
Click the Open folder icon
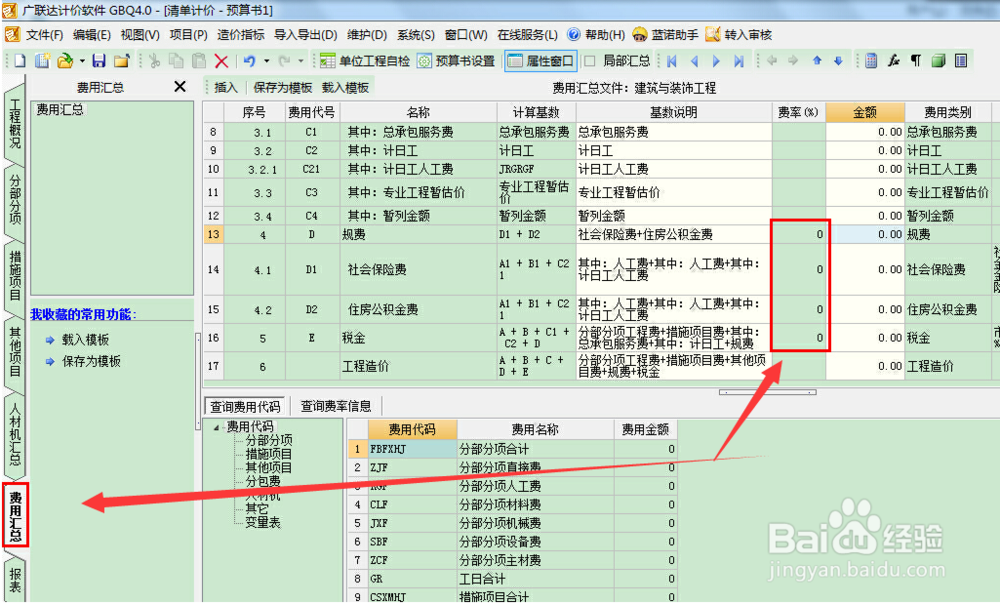click(64, 61)
